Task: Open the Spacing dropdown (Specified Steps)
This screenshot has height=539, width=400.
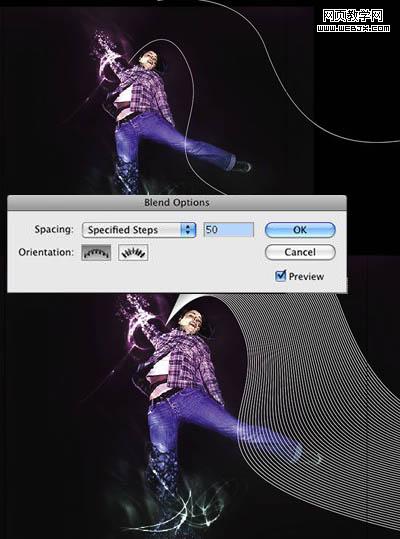Action: coord(139,230)
